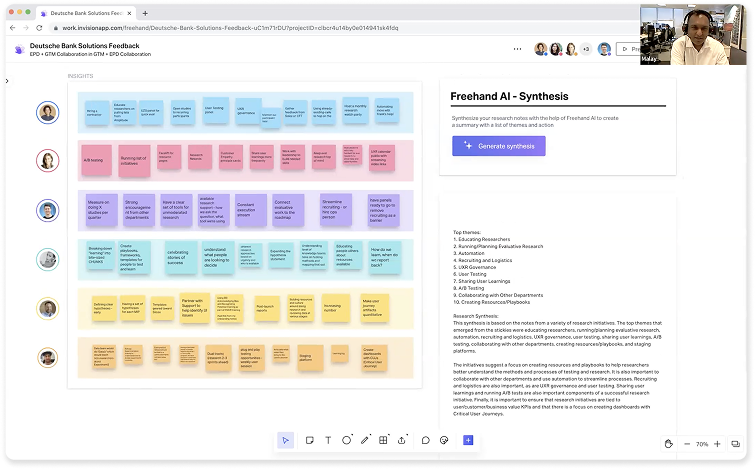Switch to the Deutsche Bank Solutions browser tab
This screenshot has width=755, height=470.
pyautogui.click(x=86, y=13)
